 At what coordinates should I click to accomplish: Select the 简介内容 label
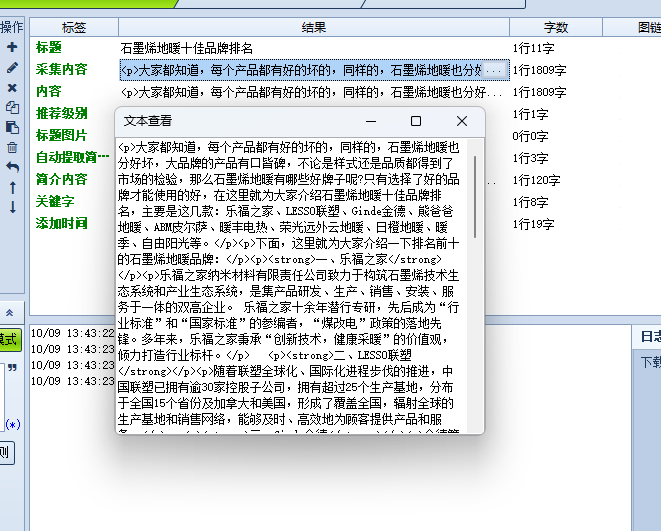click(62, 179)
